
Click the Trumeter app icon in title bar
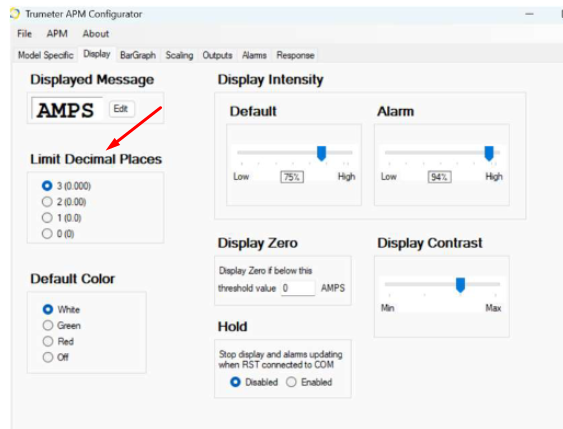pos(15,14)
